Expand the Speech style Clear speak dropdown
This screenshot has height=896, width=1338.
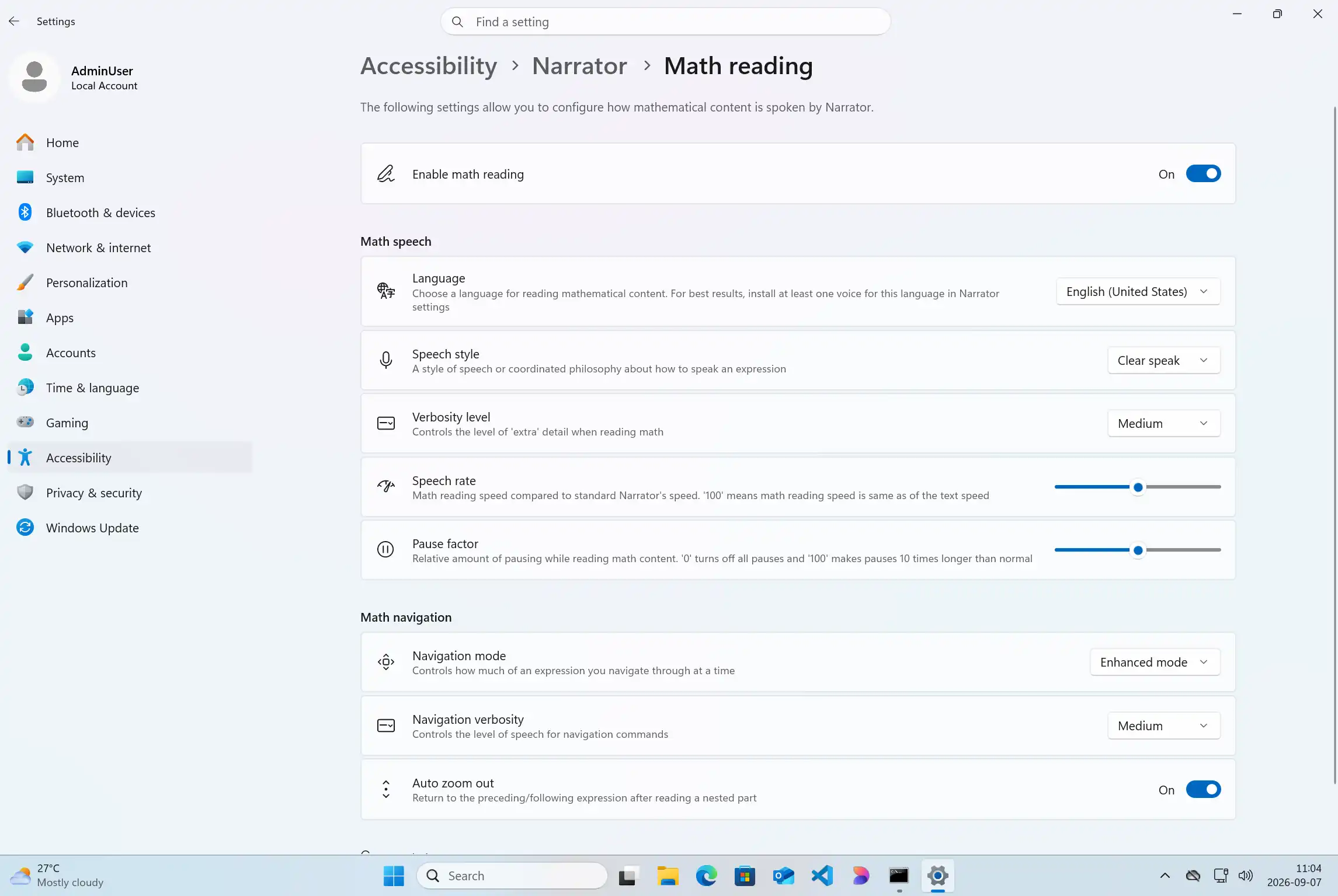(1163, 361)
